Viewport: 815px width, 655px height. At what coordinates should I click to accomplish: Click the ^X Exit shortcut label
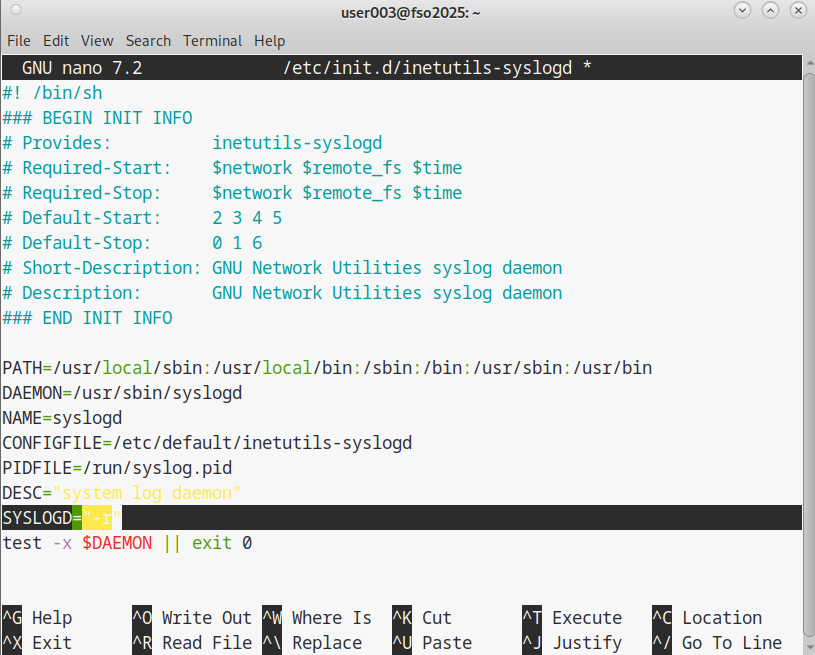click(38, 643)
